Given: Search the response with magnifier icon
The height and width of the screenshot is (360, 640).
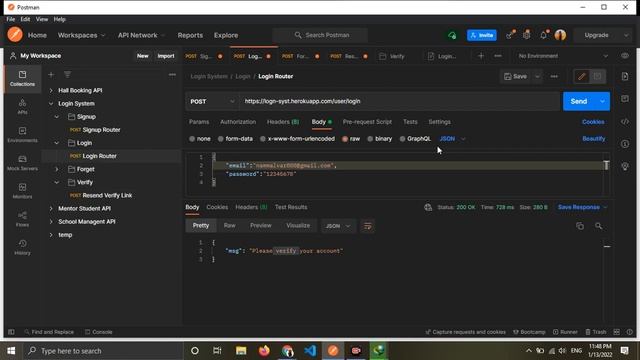Looking at the screenshot, I should point(598,226).
